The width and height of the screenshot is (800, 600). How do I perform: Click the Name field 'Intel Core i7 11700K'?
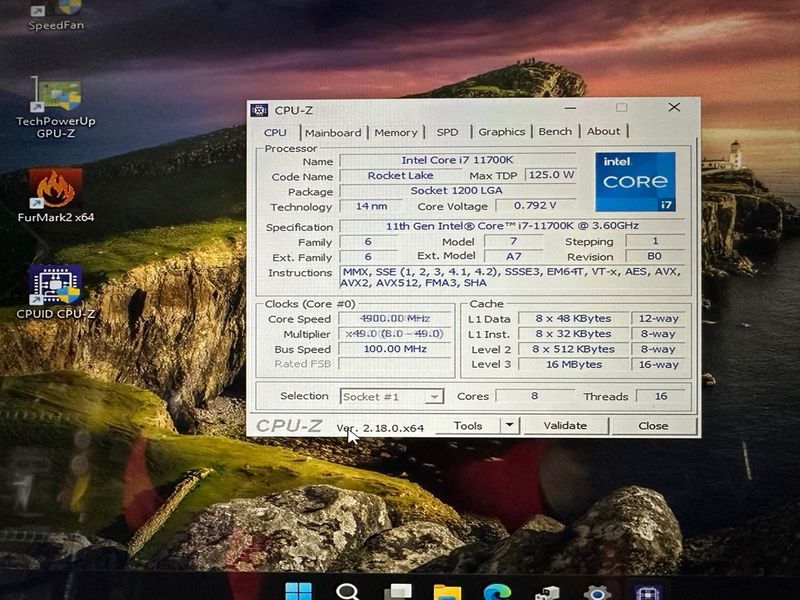pos(457,160)
